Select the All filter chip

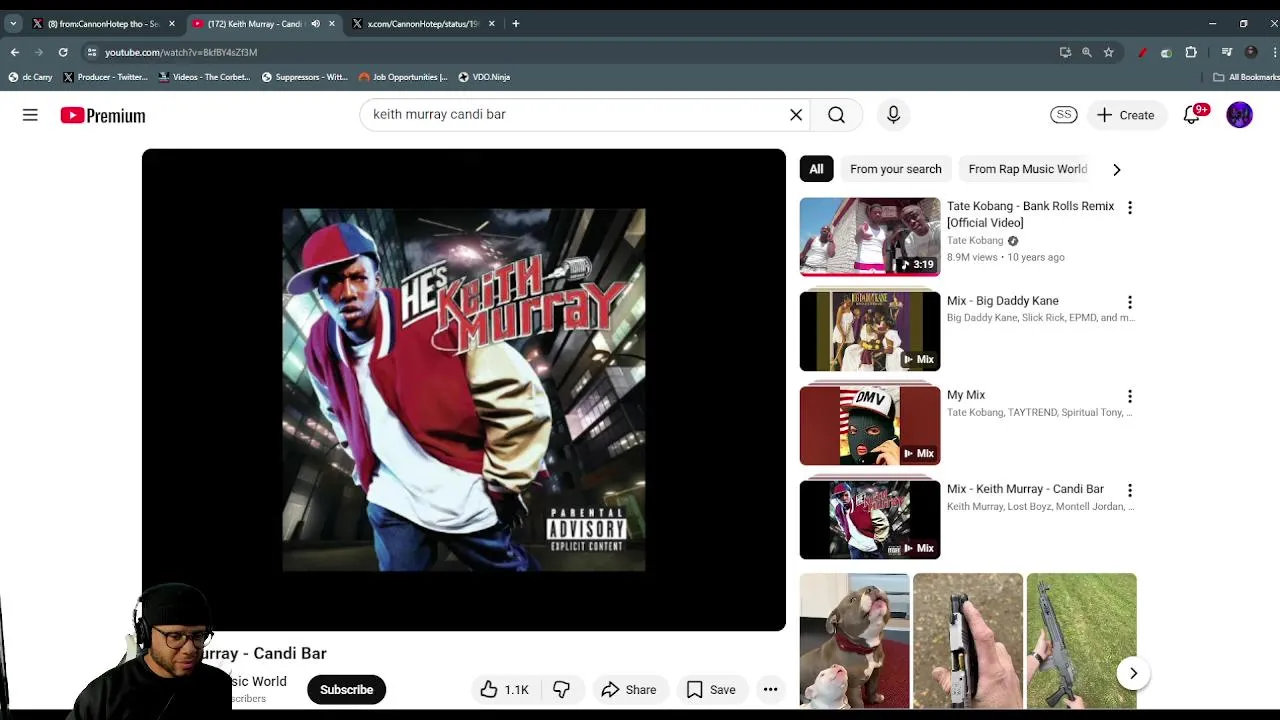(816, 169)
